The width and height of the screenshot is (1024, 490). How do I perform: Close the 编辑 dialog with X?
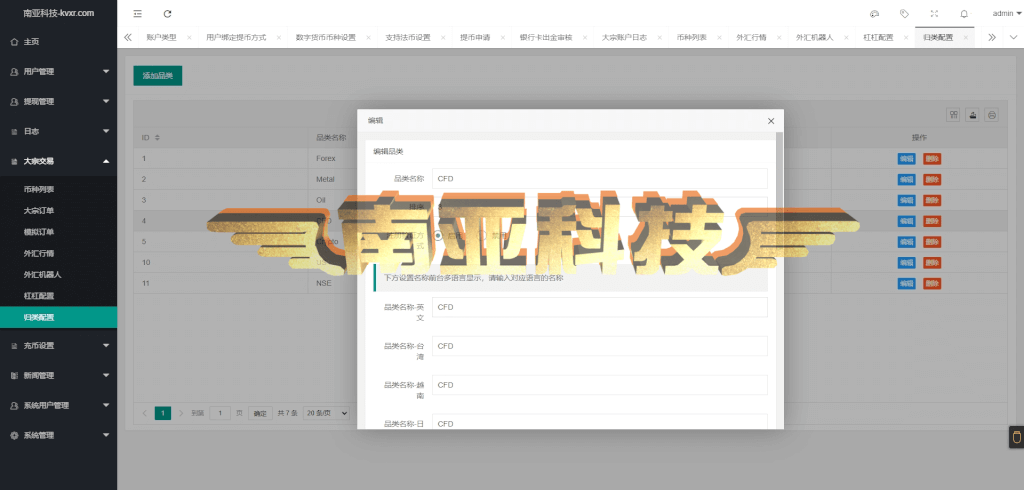click(x=771, y=121)
